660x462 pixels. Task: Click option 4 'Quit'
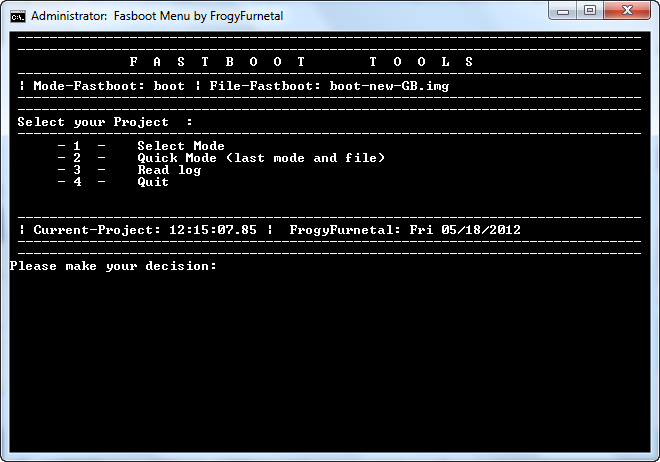pyautogui.click(x=153, y=182)
